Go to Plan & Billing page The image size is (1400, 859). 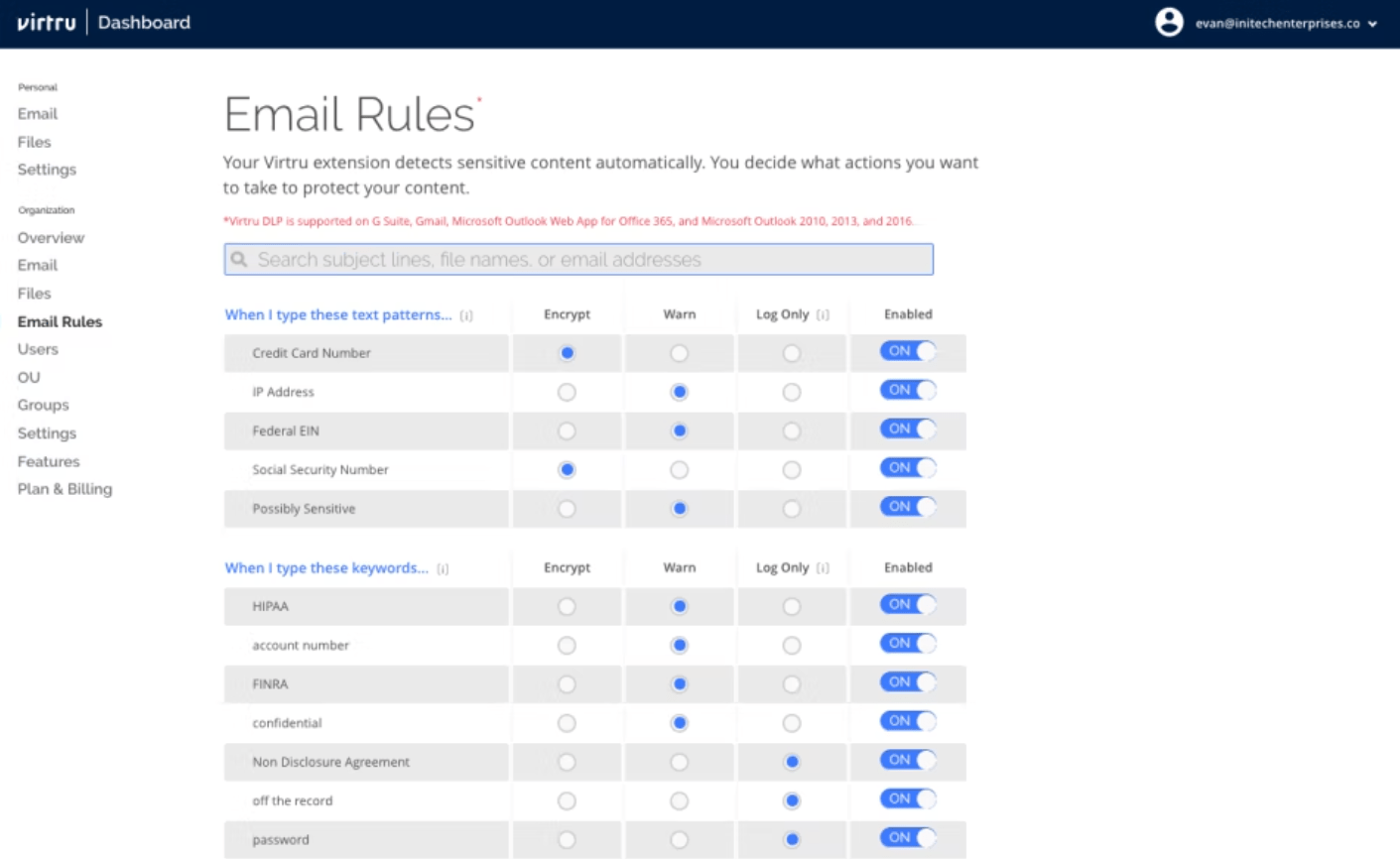pos(64,489)
